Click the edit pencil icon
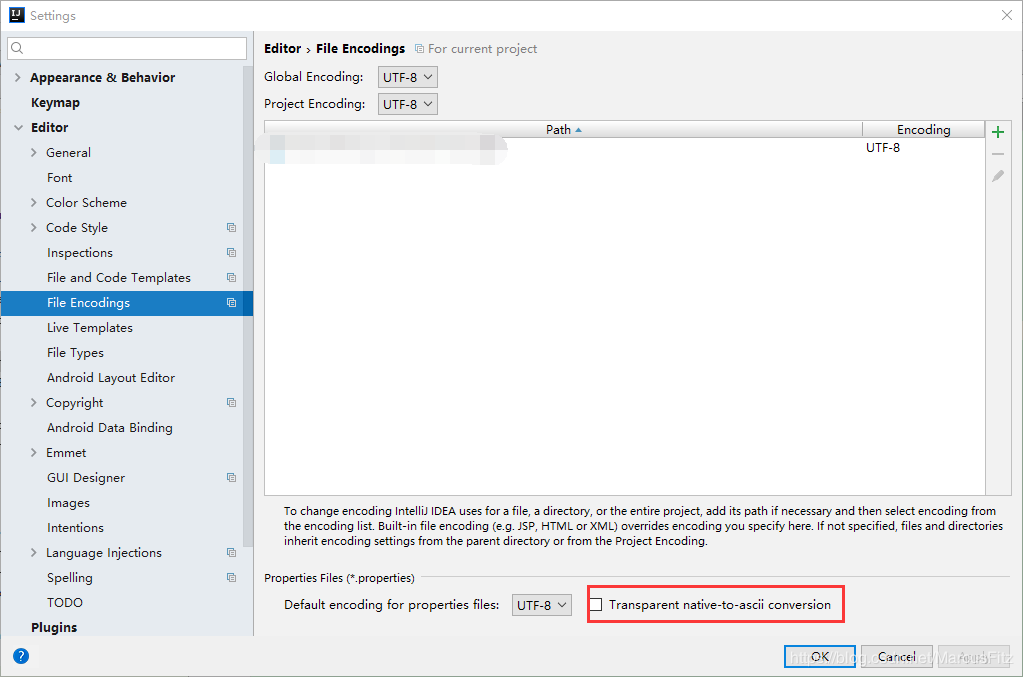1023x677 pixels. click(997, 176)
